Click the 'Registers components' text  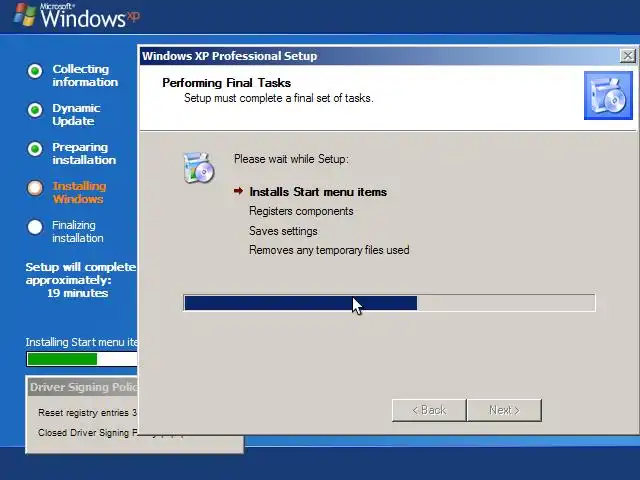pyautogui.click(x=301, y=211)
